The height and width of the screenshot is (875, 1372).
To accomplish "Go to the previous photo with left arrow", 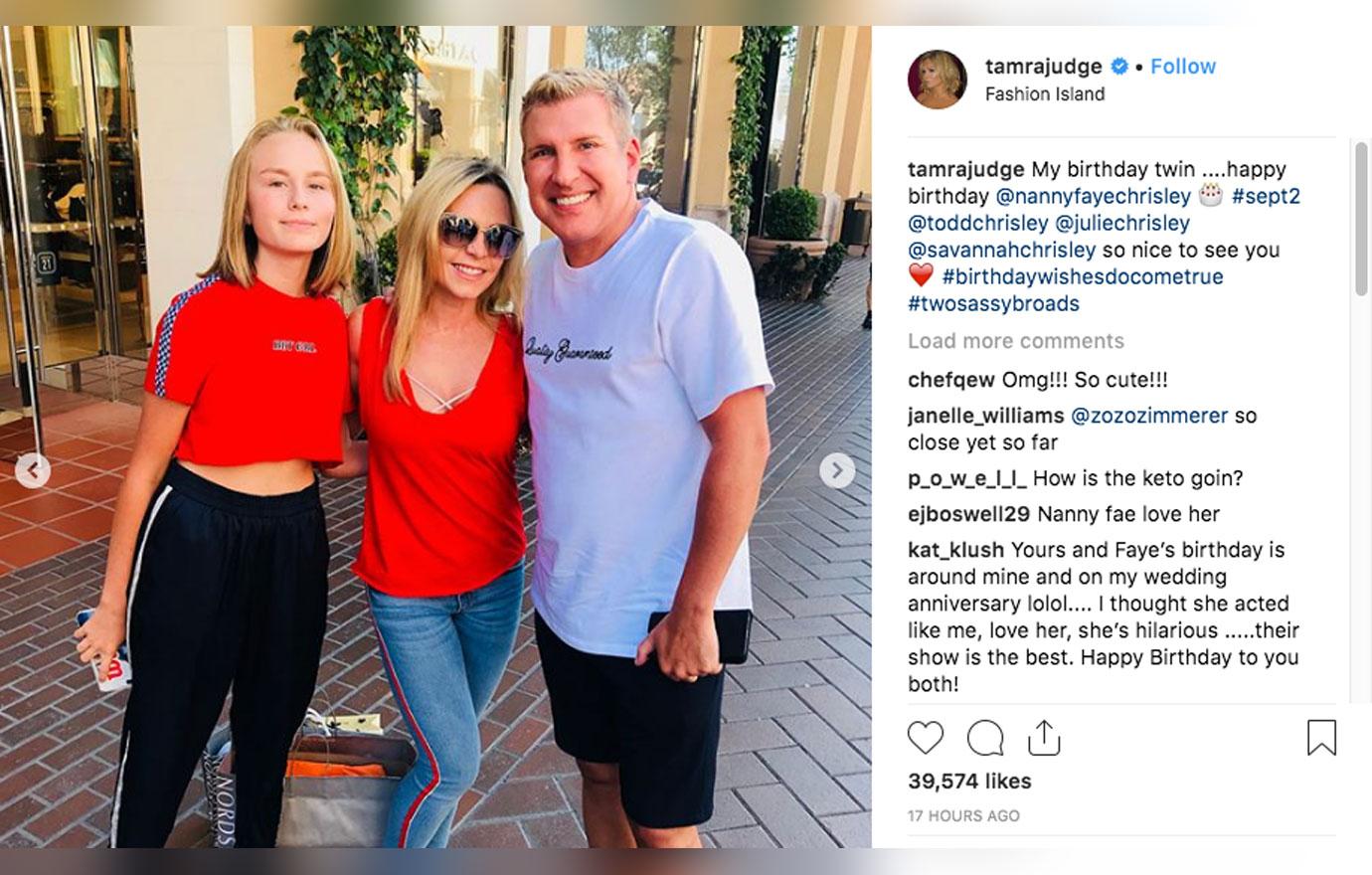I will (32, 470).
